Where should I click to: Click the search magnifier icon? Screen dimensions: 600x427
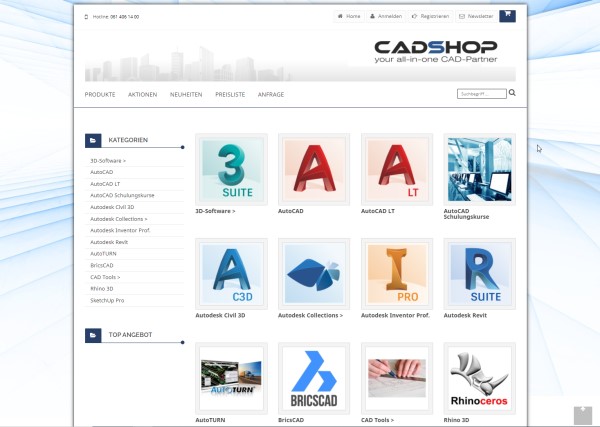click(x=512, y=93)
